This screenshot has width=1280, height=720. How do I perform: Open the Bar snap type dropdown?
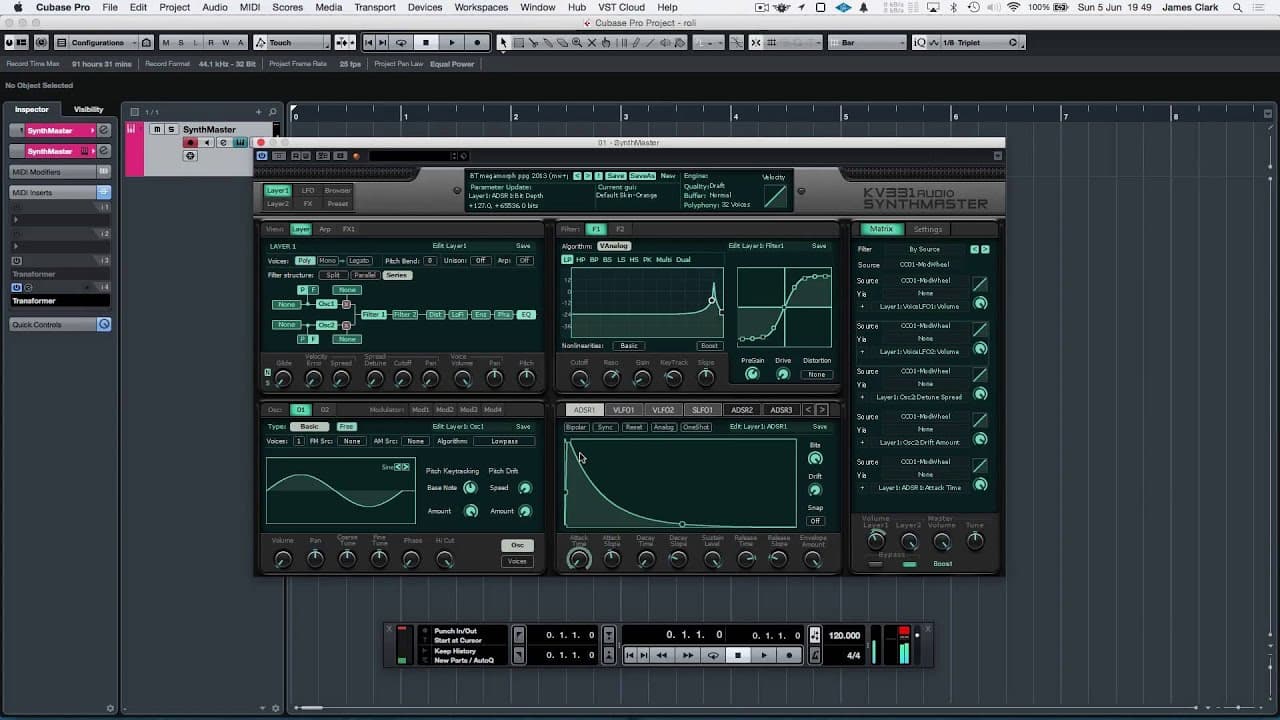[867, 43]
